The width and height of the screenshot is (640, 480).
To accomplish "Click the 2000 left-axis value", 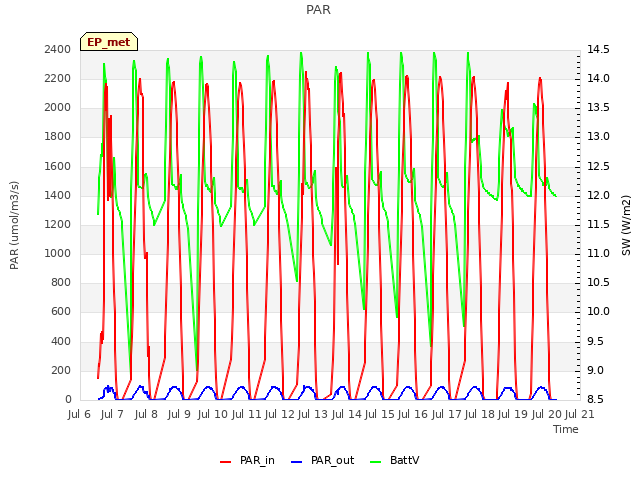I will click(x=58, y=108).
